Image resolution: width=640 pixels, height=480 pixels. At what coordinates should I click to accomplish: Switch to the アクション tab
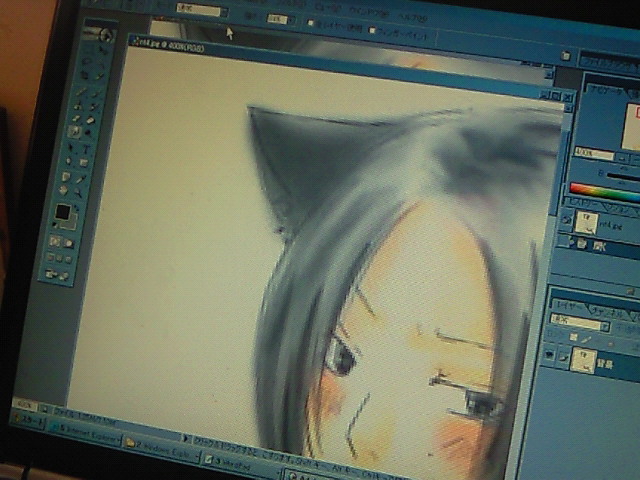tap(621, 209)
